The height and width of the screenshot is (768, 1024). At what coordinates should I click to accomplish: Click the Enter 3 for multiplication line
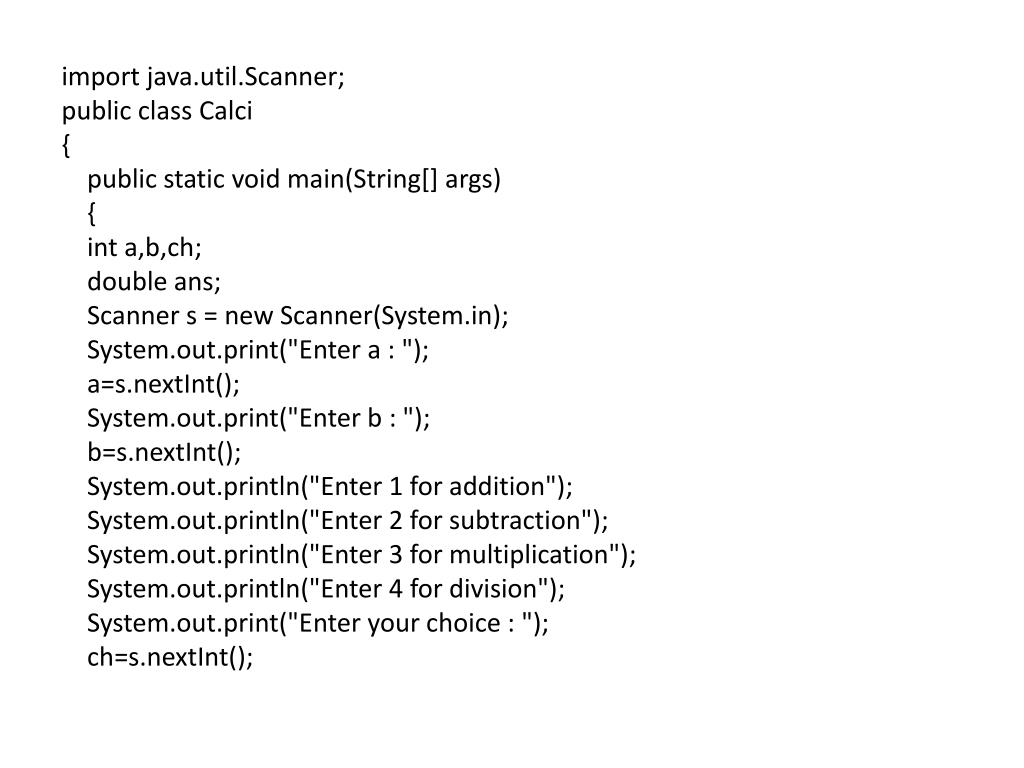click(x=361, y=555)
